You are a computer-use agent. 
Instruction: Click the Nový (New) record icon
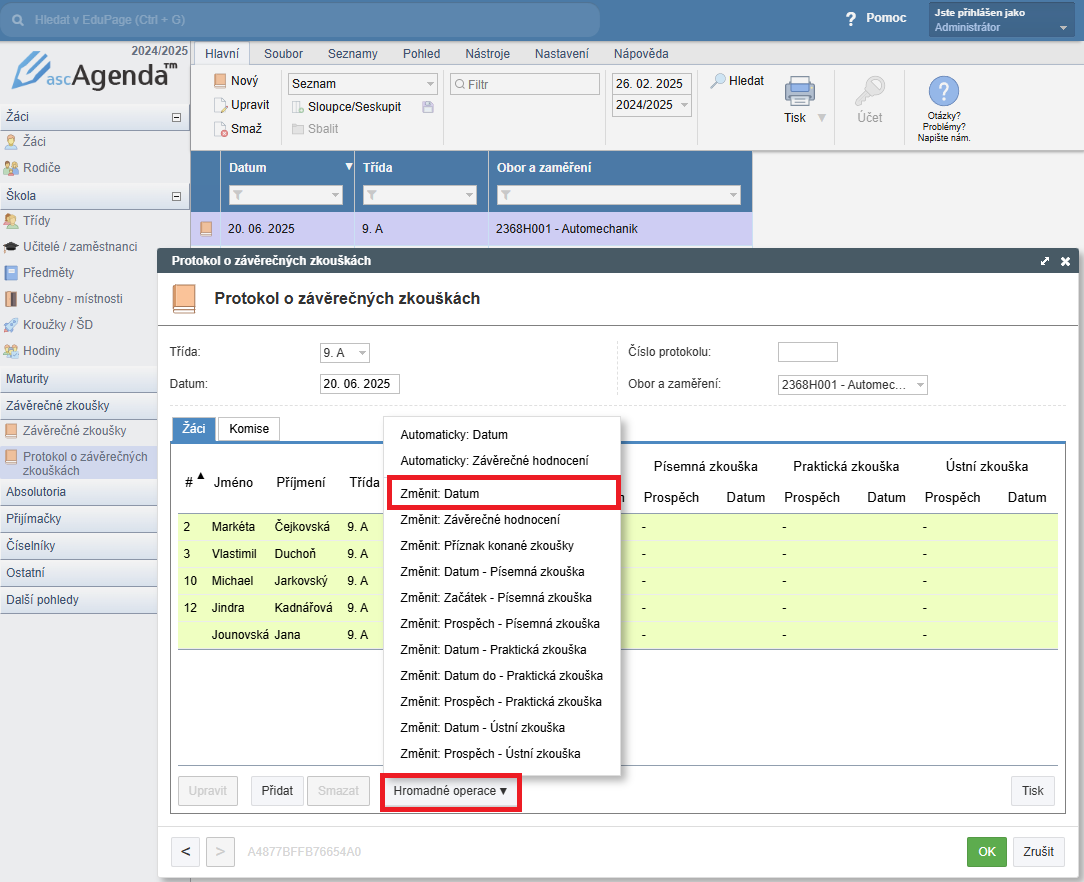point(221,82)
